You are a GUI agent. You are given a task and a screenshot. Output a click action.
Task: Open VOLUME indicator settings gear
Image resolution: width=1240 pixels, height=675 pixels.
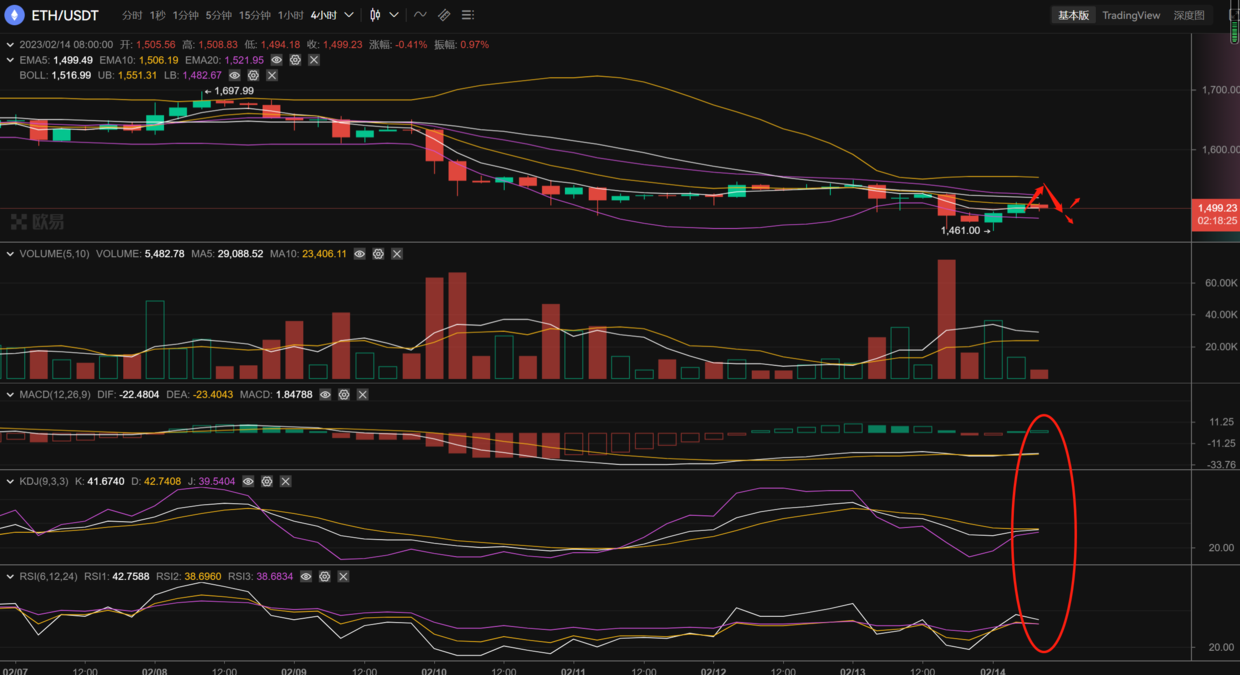click(x=378, y=254)
